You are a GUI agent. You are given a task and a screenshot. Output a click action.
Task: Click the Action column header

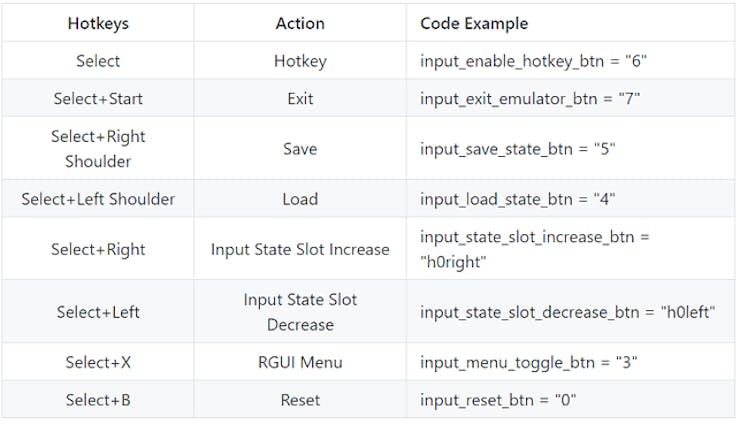pos(300,23)
